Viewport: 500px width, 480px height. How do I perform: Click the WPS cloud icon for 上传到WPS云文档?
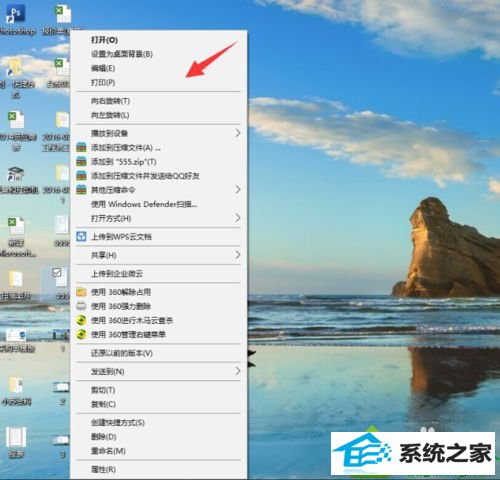[81, 237]
